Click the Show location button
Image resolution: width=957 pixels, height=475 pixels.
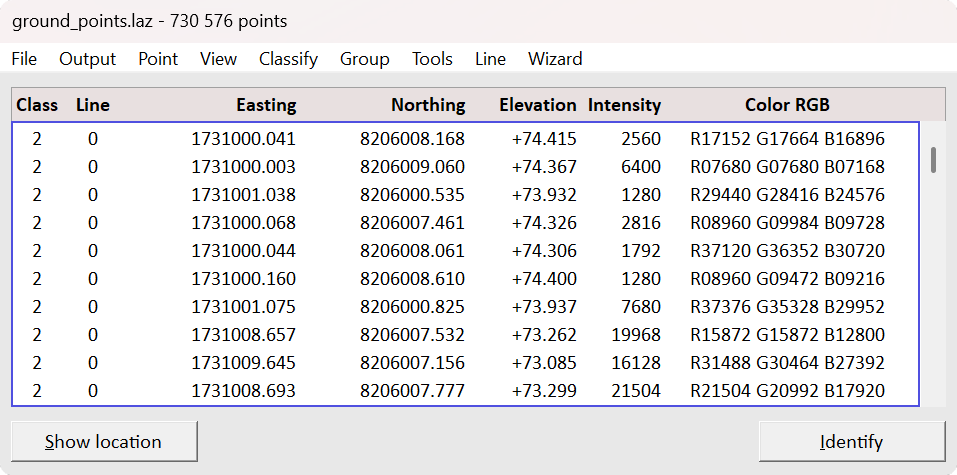pos(104,441)
